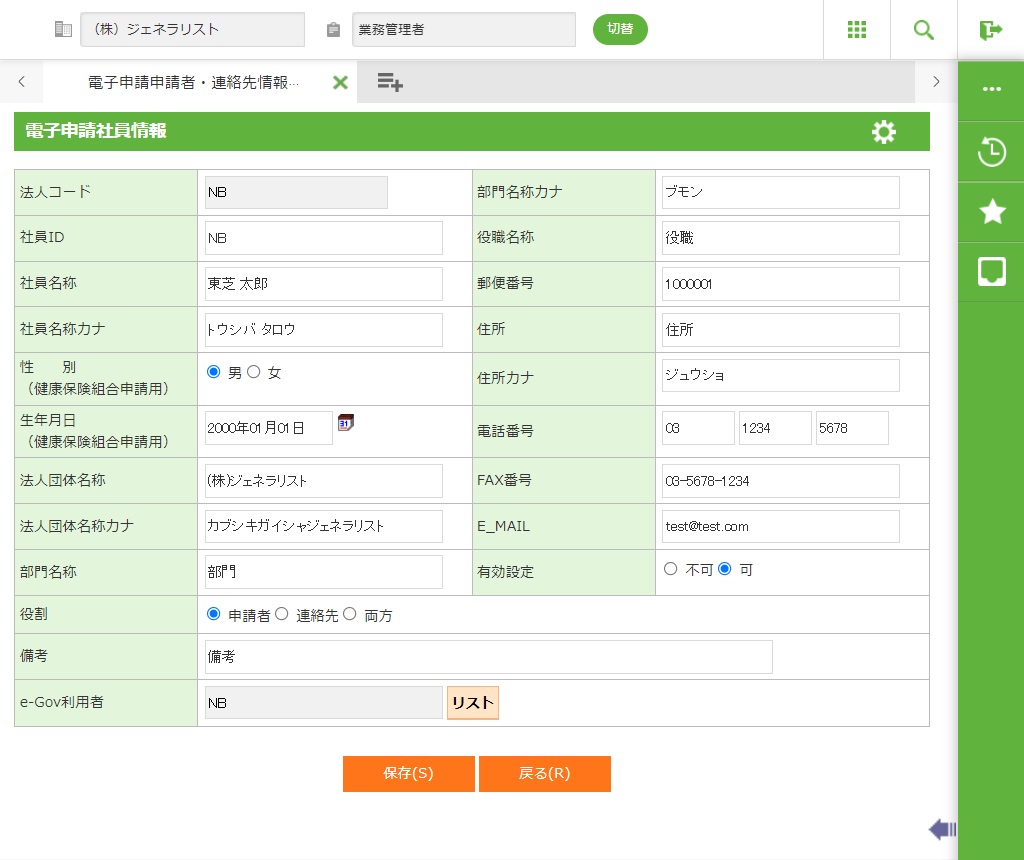Open favorites star icon in sidebar
The width and height of the screenshot is (1024, 860).
pos(991,211)
